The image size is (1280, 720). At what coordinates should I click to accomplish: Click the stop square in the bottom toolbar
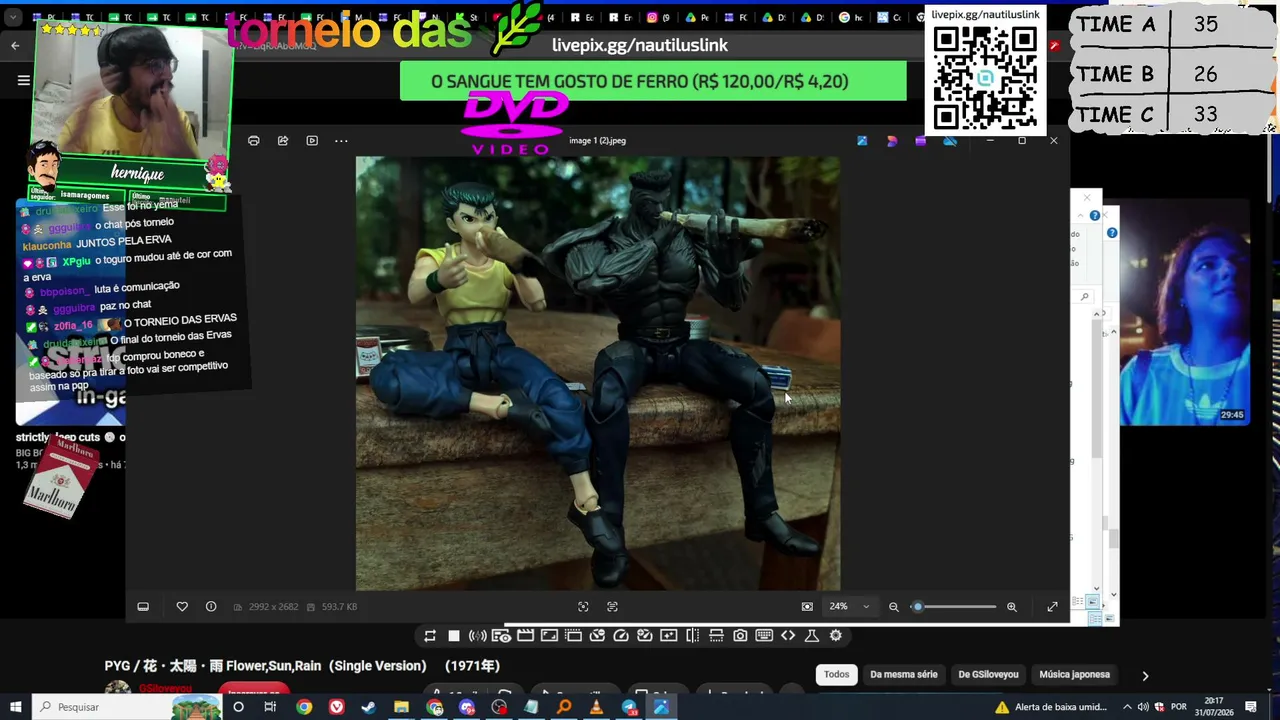pos(454,636)
